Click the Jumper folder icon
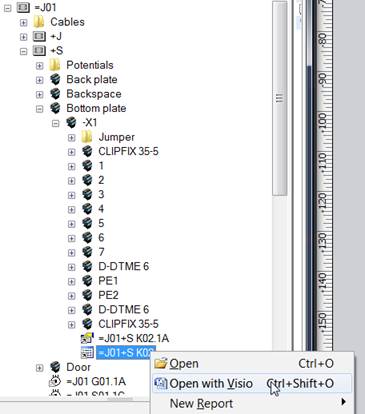The height and width of the screenshot is (414, 365). [x=87, y=137]
